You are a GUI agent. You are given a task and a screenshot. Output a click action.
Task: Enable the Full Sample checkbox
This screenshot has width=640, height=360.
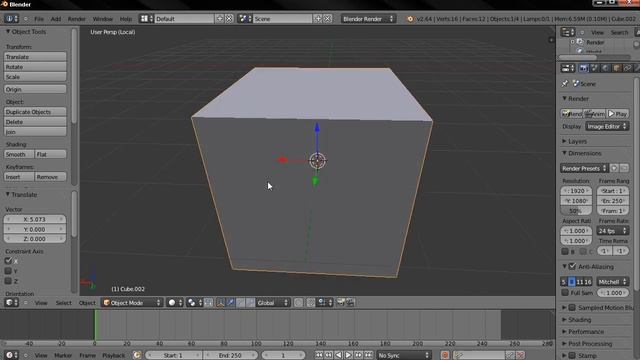pos(565,293)
